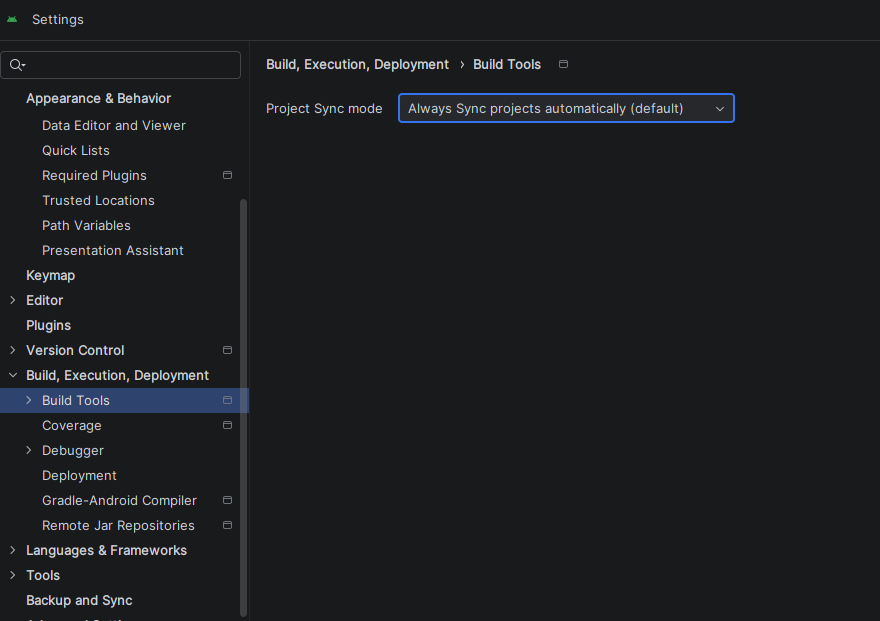
Task: Open Required Plugins settings
Action: (94, 176)
